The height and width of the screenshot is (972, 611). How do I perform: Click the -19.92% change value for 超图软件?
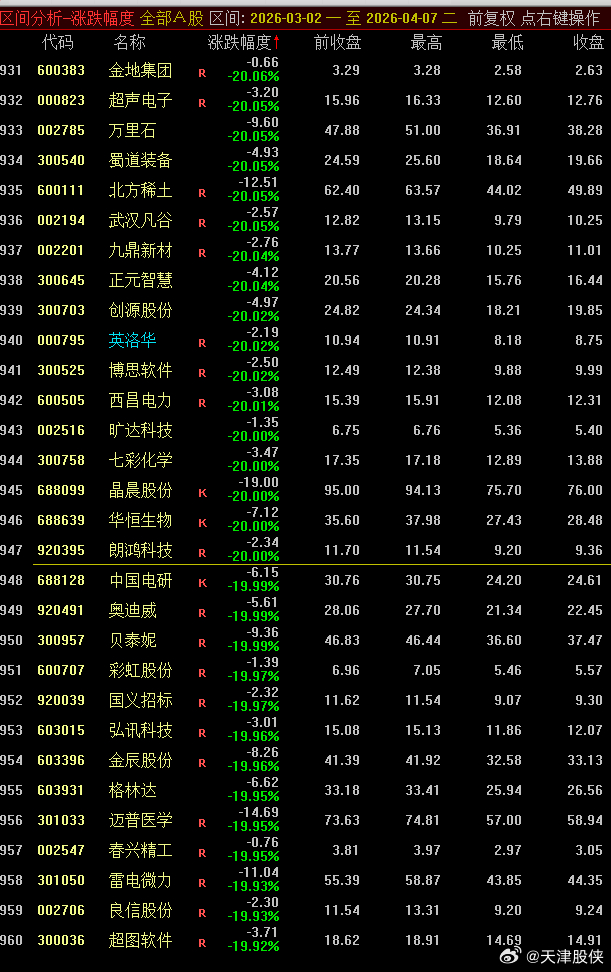[253, 947]
